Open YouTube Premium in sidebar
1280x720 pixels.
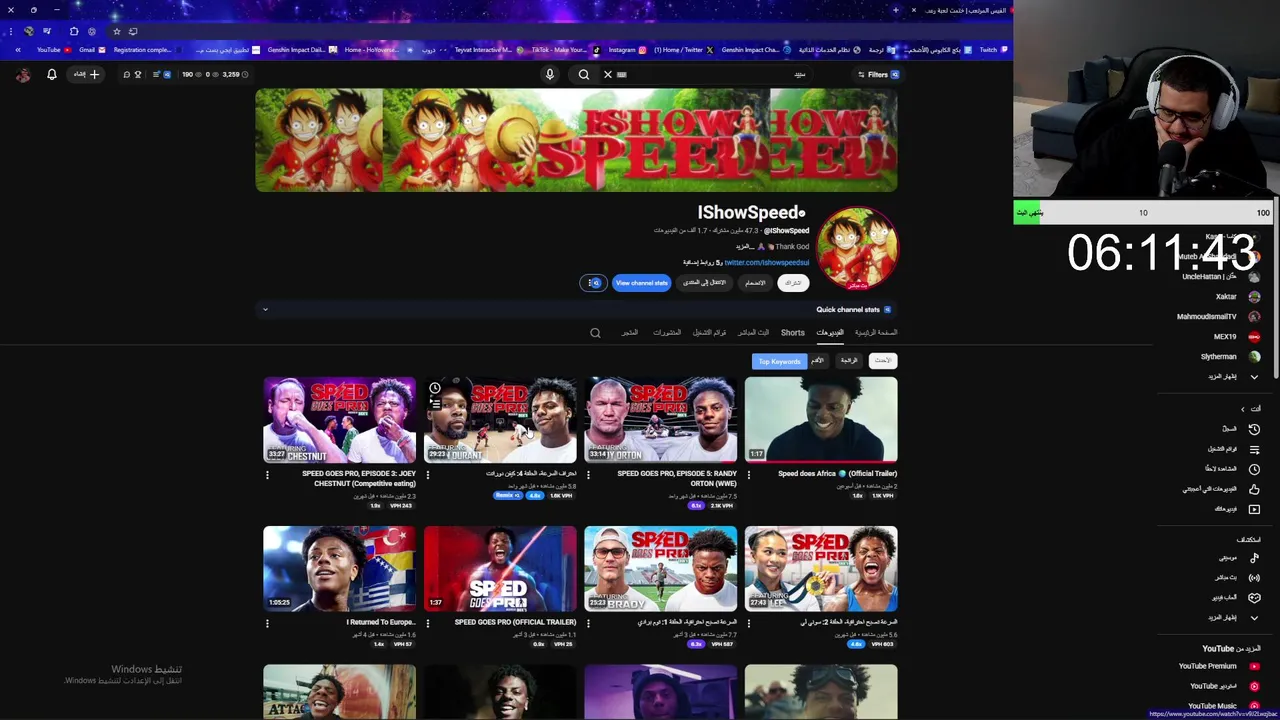1218,666
